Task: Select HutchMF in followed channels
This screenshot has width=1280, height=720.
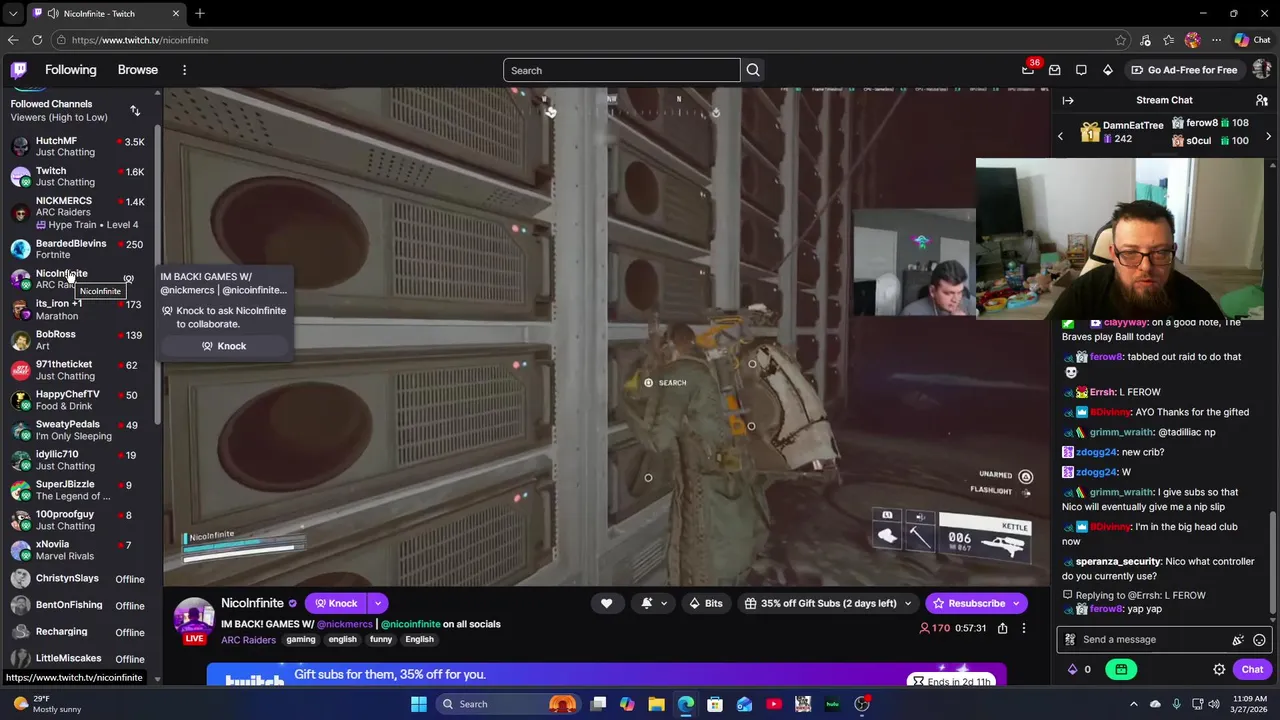Action: 80,146
